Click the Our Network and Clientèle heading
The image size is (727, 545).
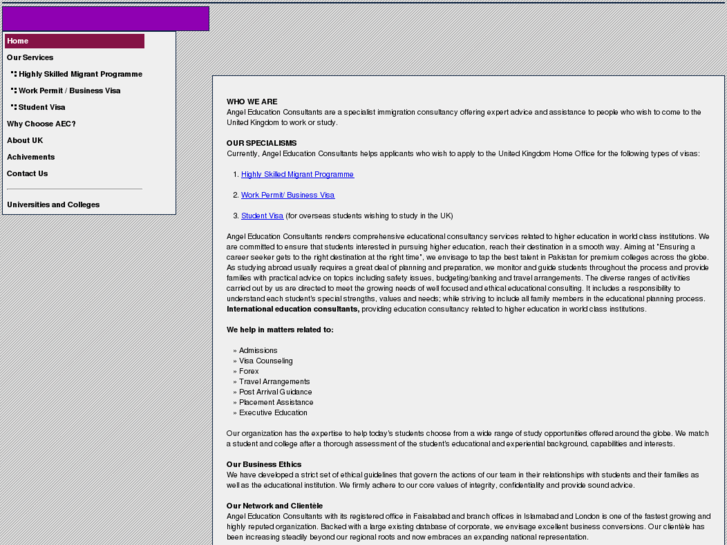coord(274,506)
